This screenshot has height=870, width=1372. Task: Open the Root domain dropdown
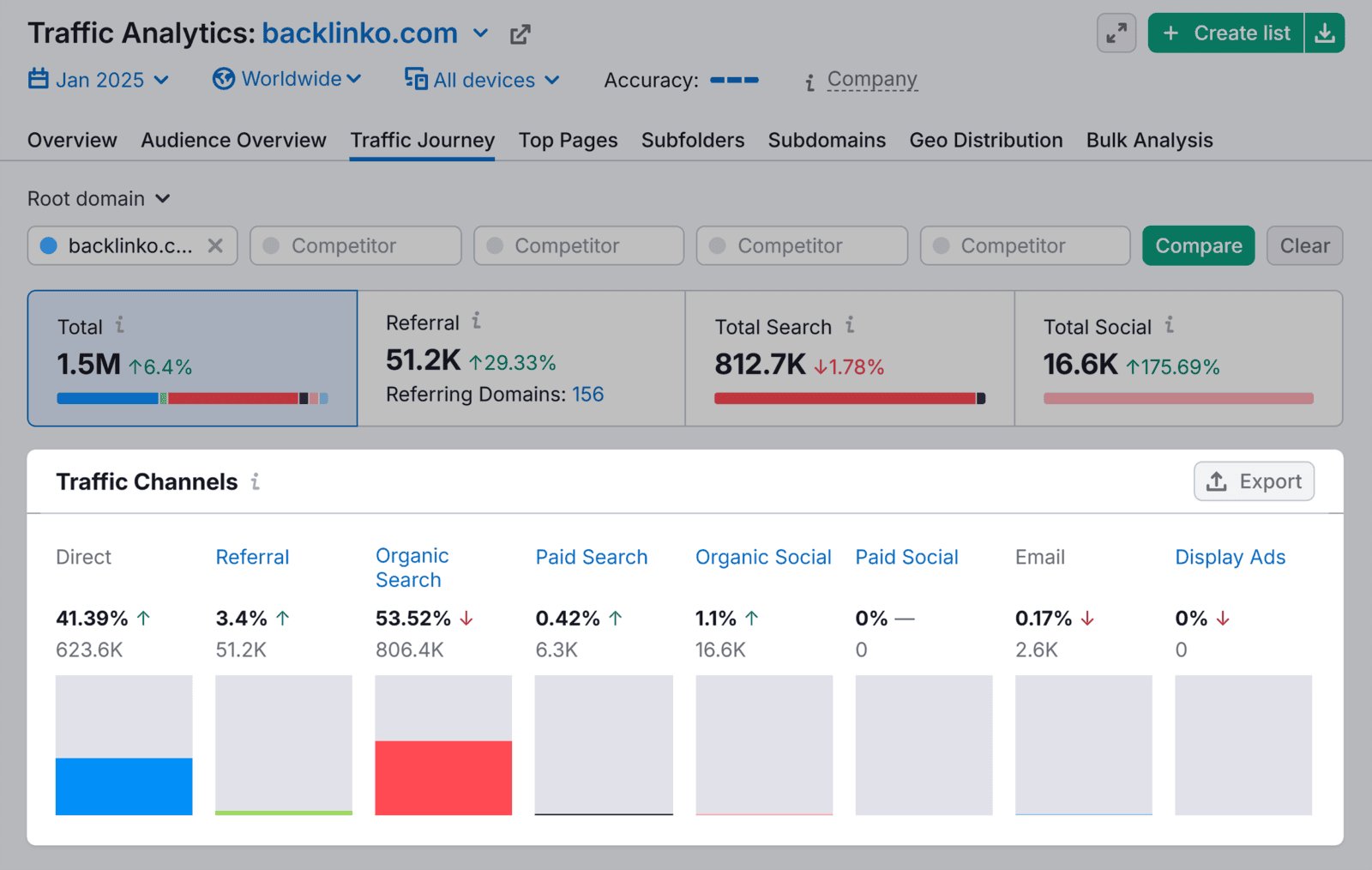pyautogui.click(x=99, y=198)
